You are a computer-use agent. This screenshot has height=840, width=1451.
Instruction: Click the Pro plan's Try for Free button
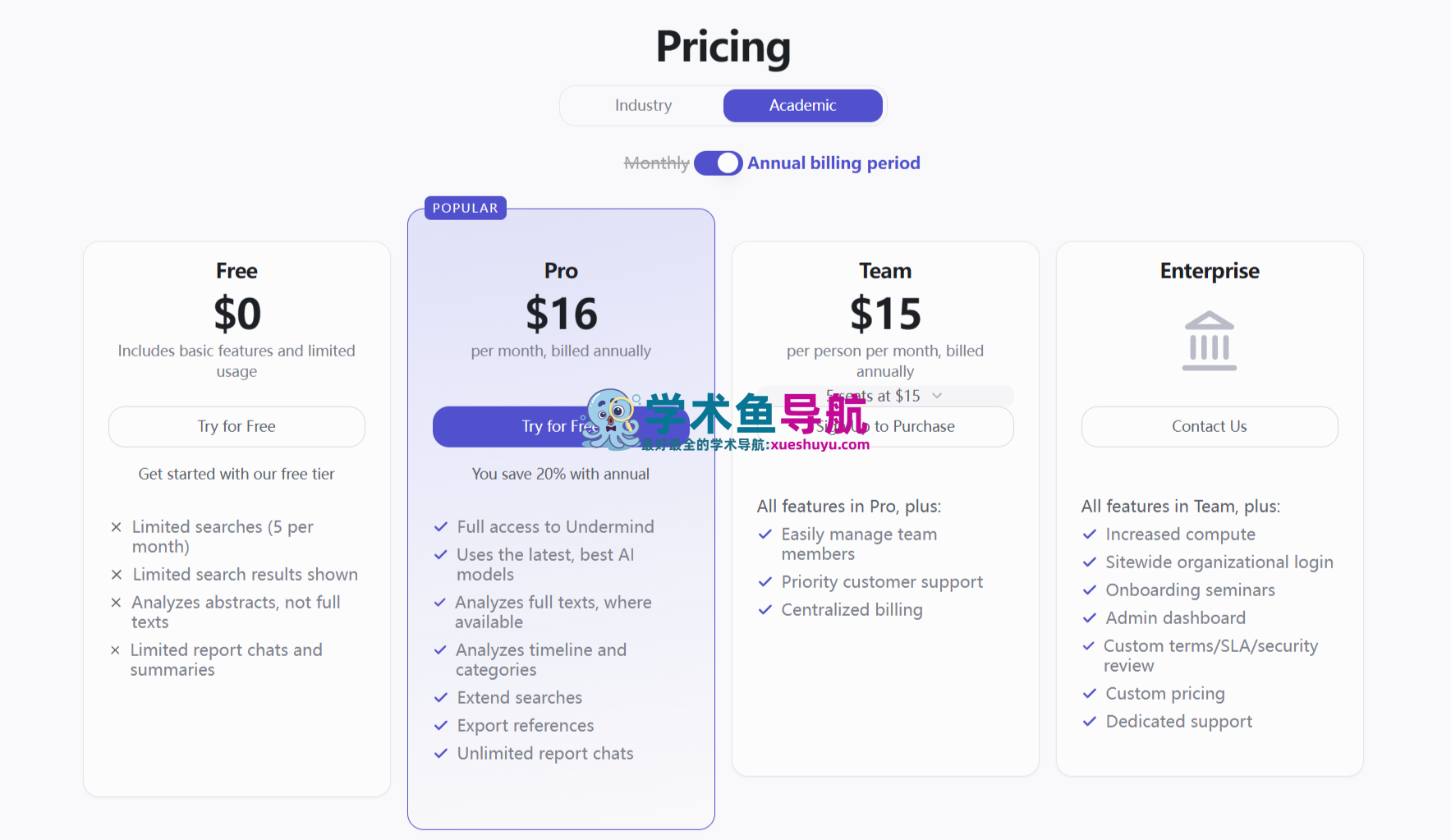click(509, 427)
